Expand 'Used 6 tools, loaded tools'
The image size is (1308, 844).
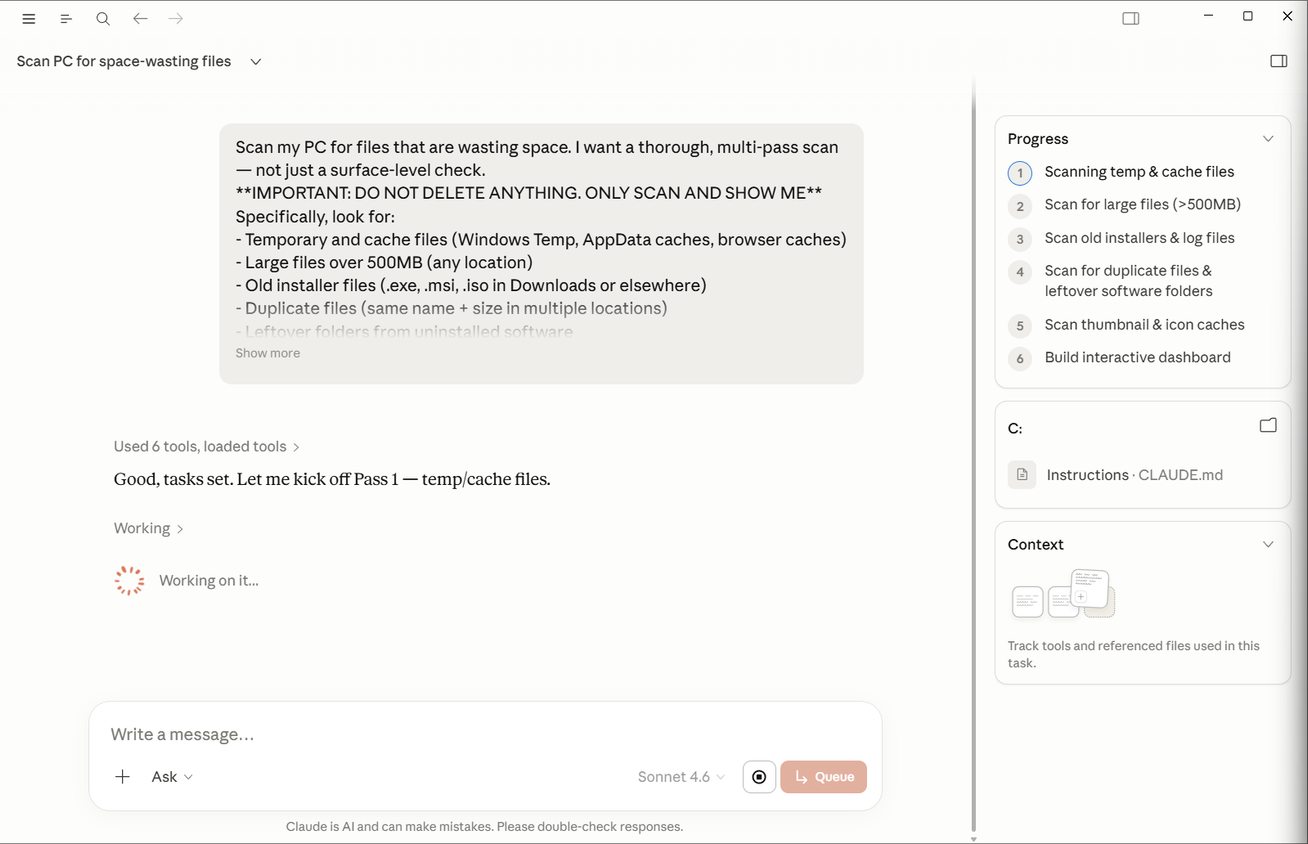(x=207, y=447)
